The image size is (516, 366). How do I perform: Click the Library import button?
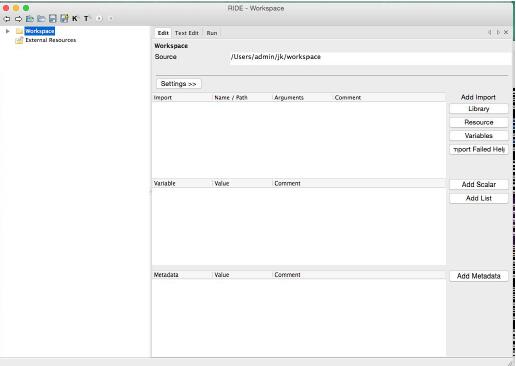tap(479, 109)
